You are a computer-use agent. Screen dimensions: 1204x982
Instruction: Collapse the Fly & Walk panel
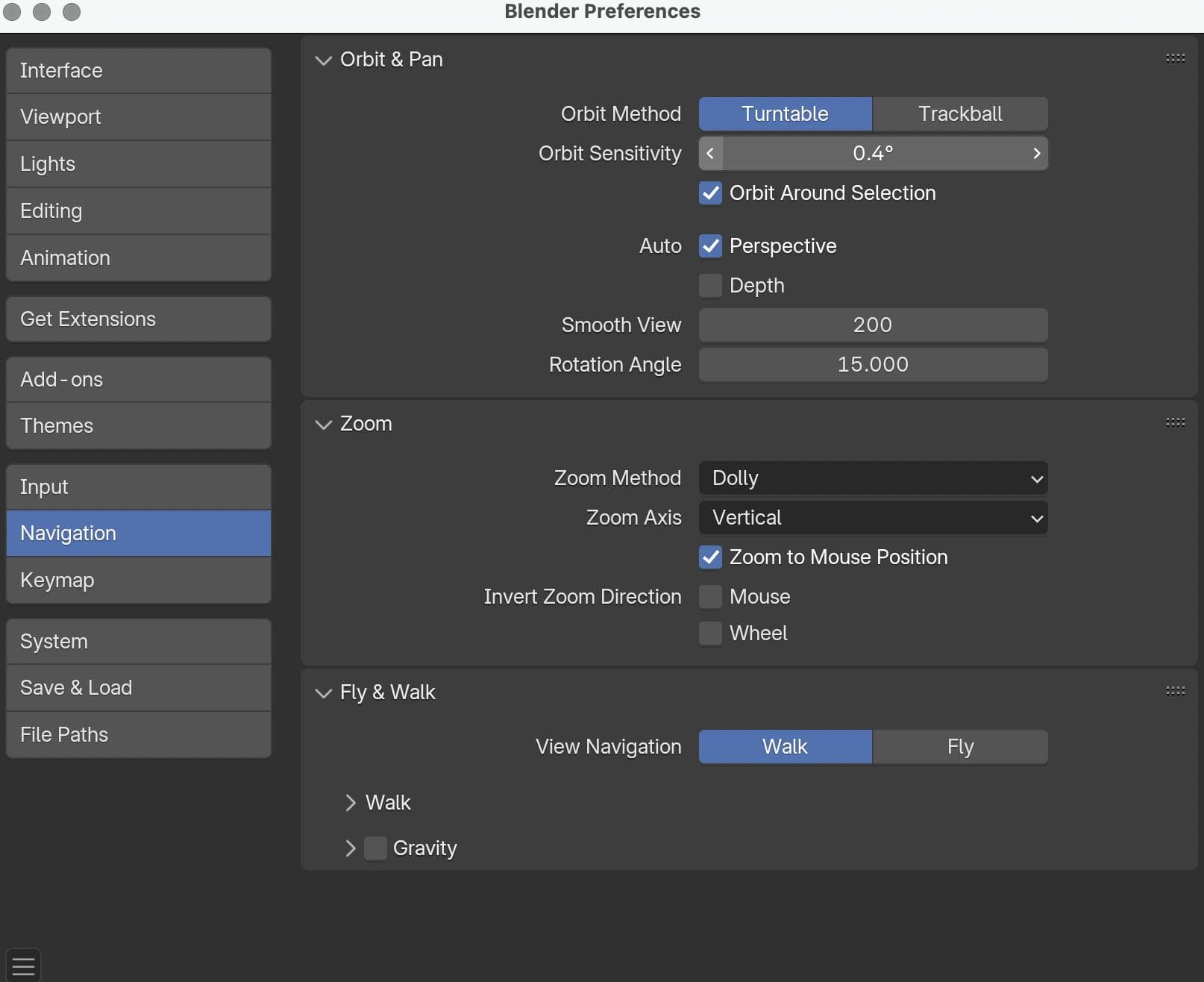click(x=323, y=693)
